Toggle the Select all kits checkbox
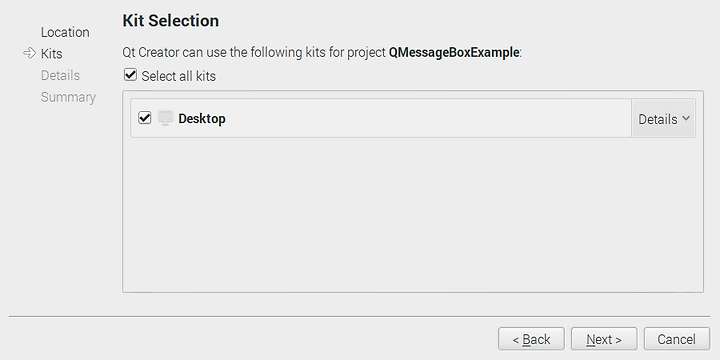The width and height of the screenshot is (720, 360). (130, 75)
